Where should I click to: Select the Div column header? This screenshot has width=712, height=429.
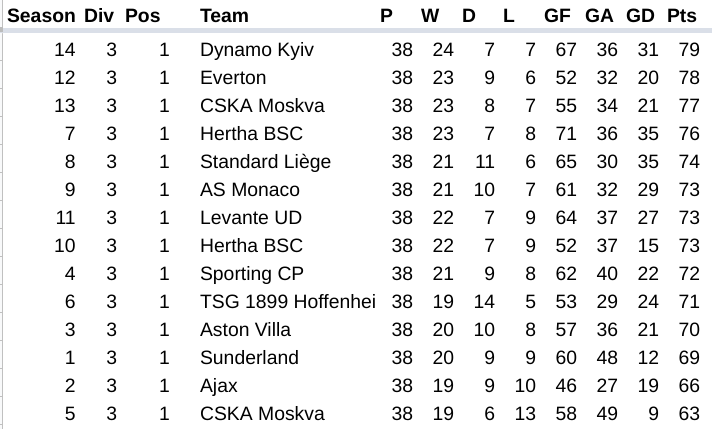(99, 16)
